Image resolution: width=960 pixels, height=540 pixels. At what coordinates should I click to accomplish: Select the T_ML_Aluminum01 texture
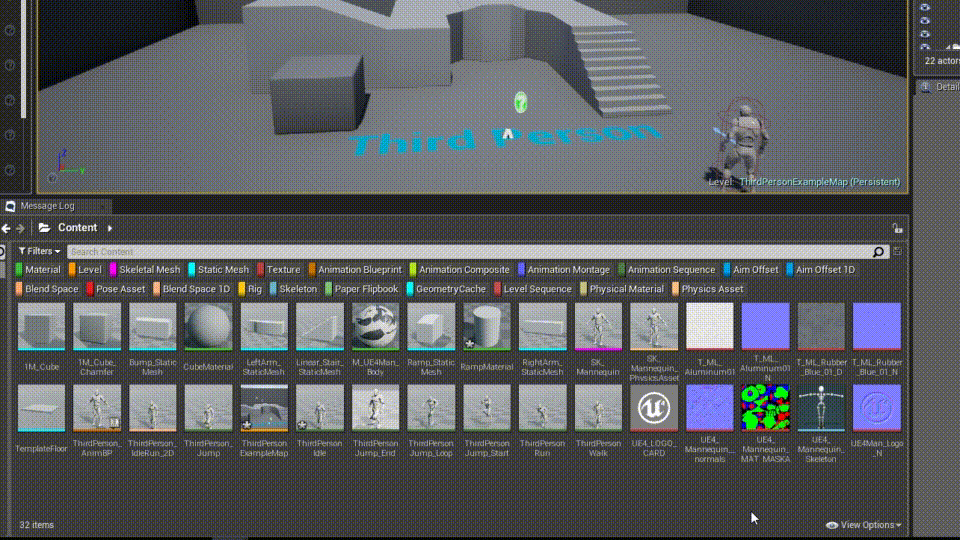coord(710,339)
